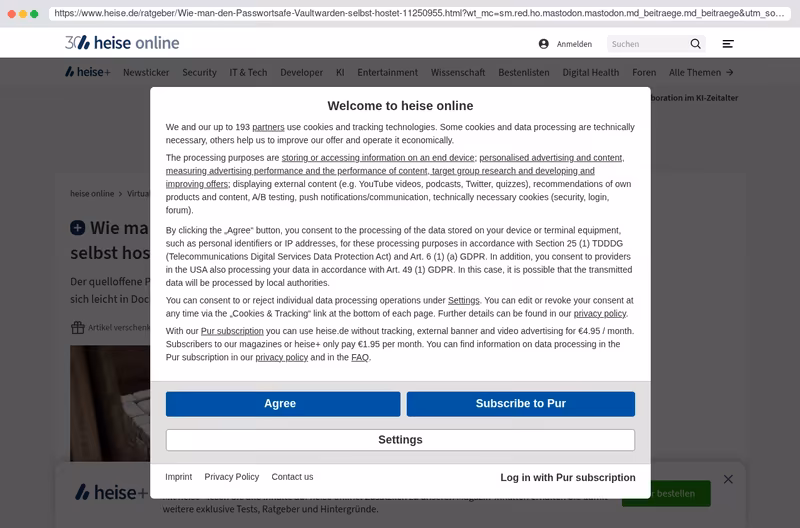Open the Digital Health nav item
The width and height of the screenshot is (800, 528).
pos(591,72)
